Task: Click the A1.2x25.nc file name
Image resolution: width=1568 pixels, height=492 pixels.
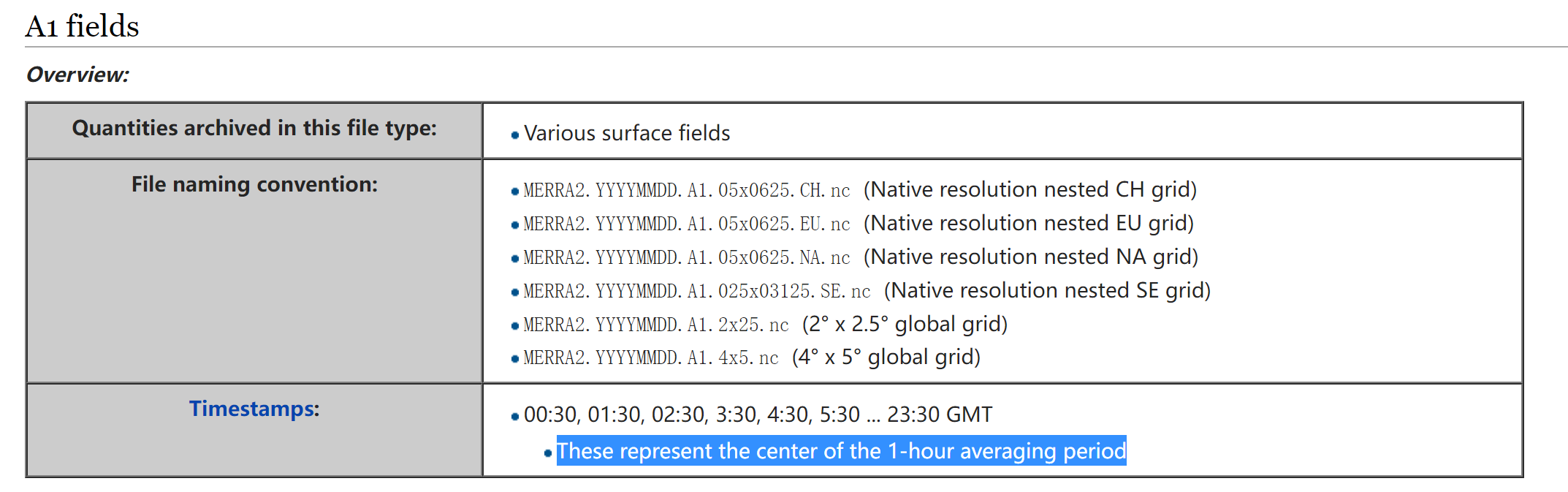Action: coord(655,325)
